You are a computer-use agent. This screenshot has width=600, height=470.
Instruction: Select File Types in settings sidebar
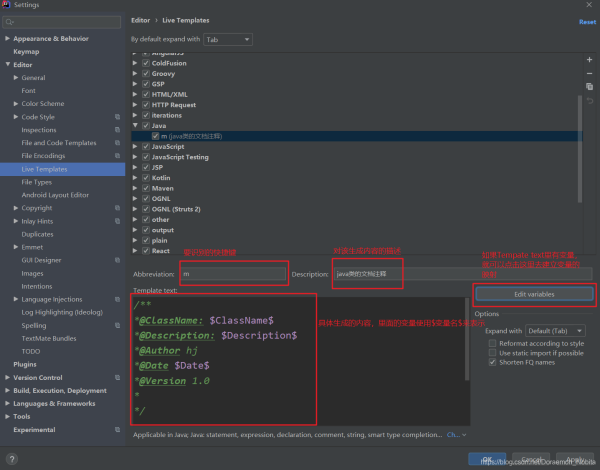point(36,182)
